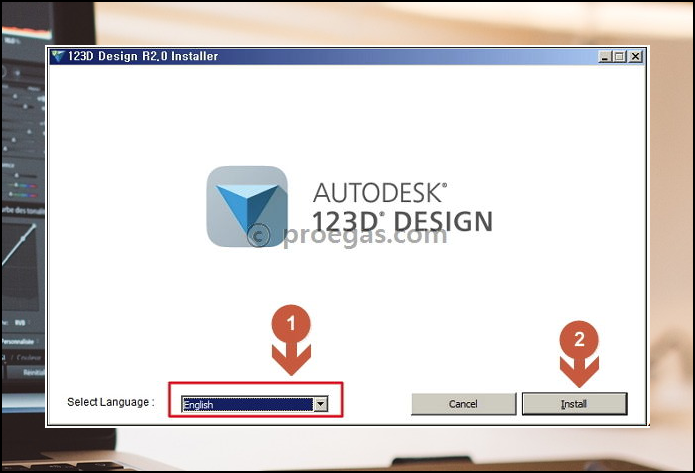
Task: Open the language dropdown arrow
Action: (x=321, y=404)
